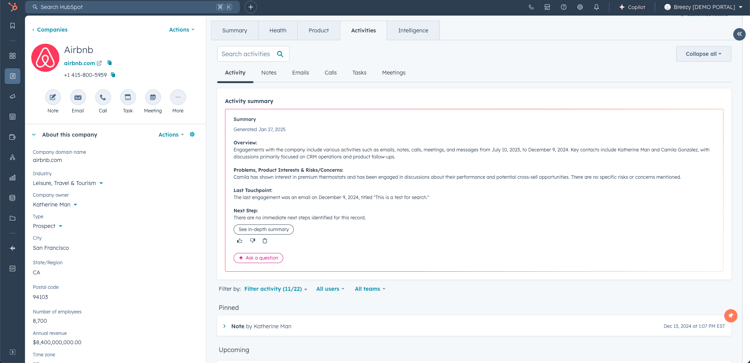The height and width of the screenshot is (363, 750).
Task: Select the Tasks activity sub-tab
Action: 359,73
